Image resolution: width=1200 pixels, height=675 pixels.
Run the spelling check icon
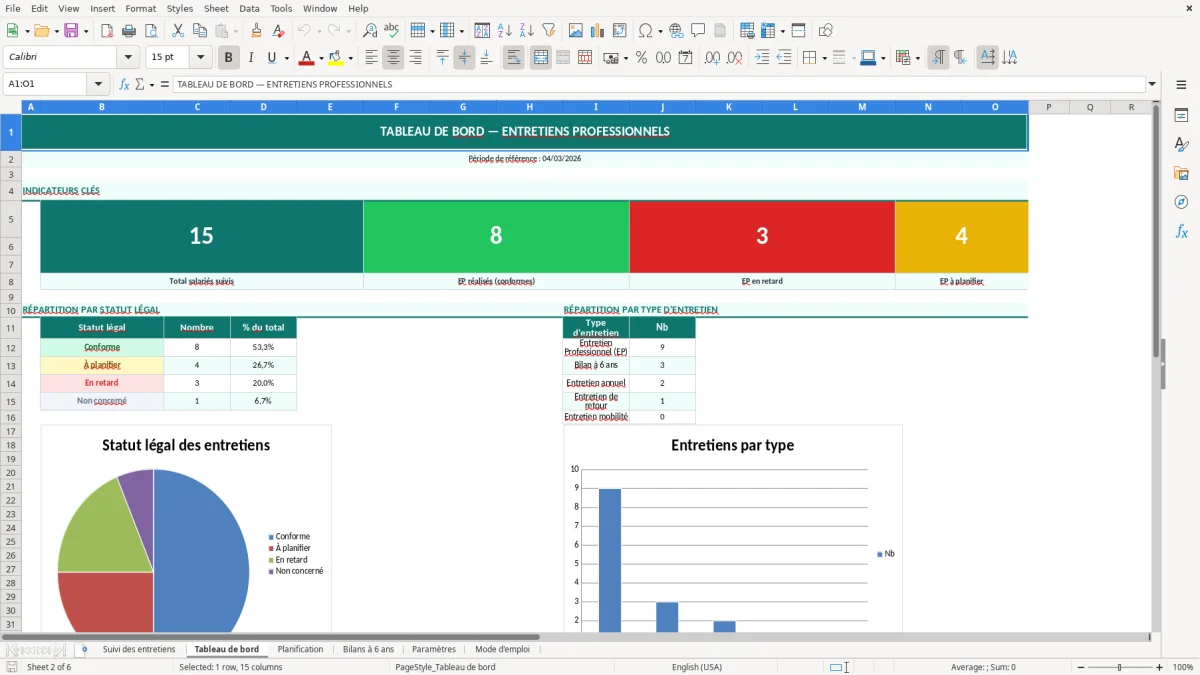tap(391, 31)
